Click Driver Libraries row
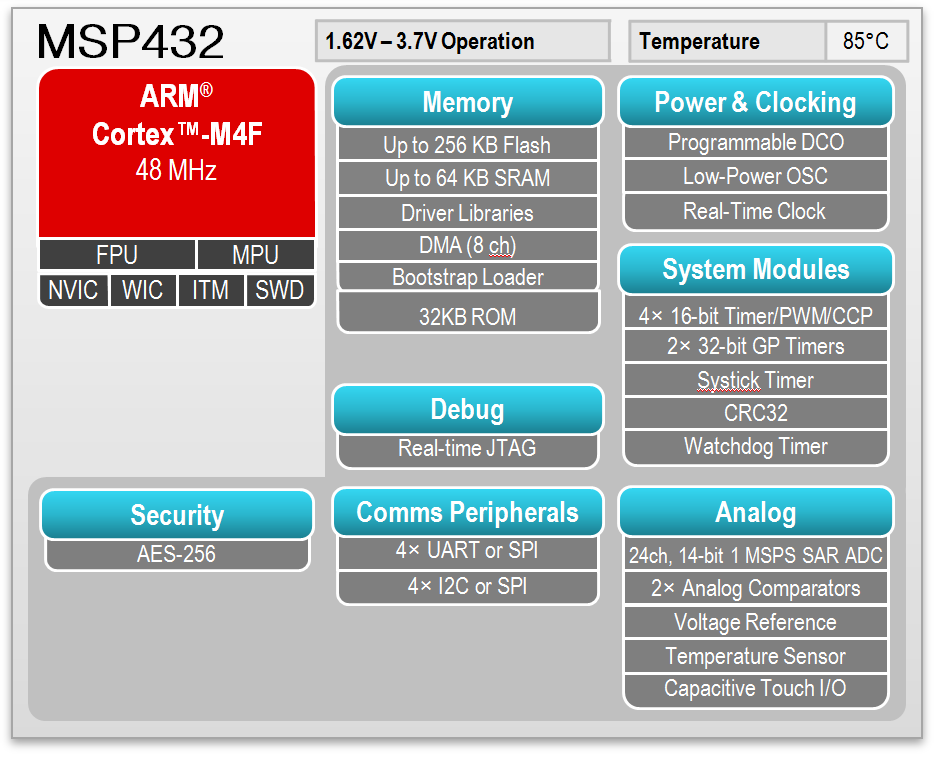The width and height of the screenshot is (938, 759). (468, 213)
